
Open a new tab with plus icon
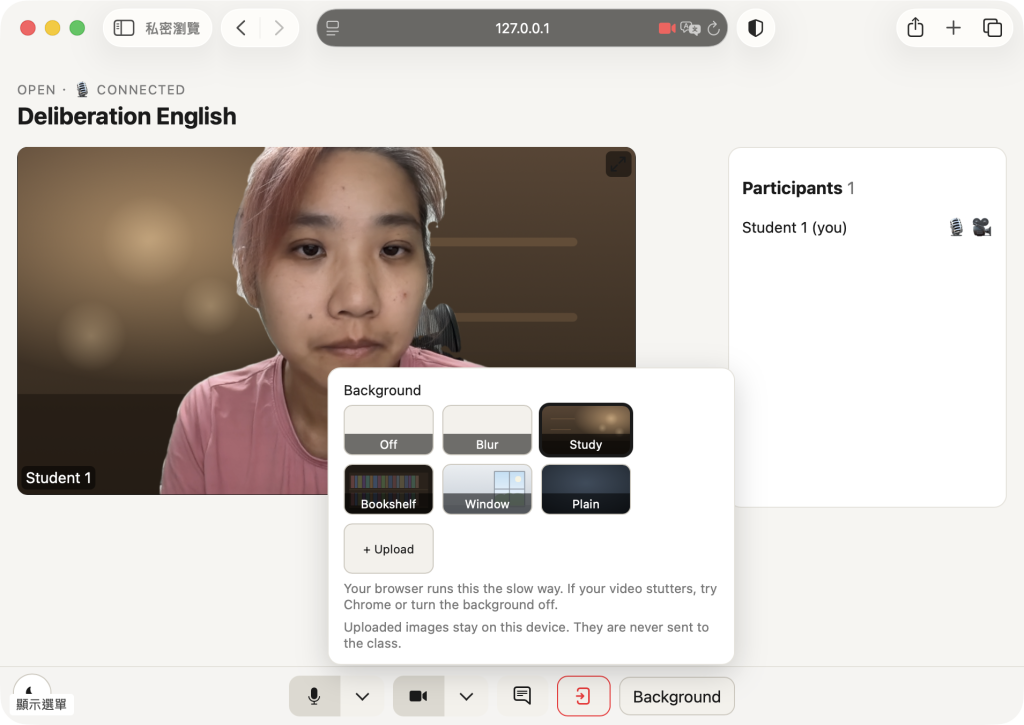coord(953,28)
